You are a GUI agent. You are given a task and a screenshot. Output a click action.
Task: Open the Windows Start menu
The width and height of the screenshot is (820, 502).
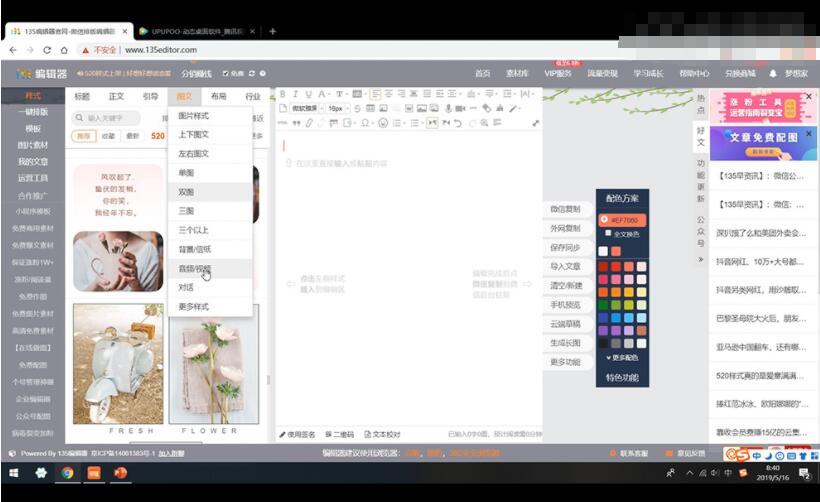14,473
